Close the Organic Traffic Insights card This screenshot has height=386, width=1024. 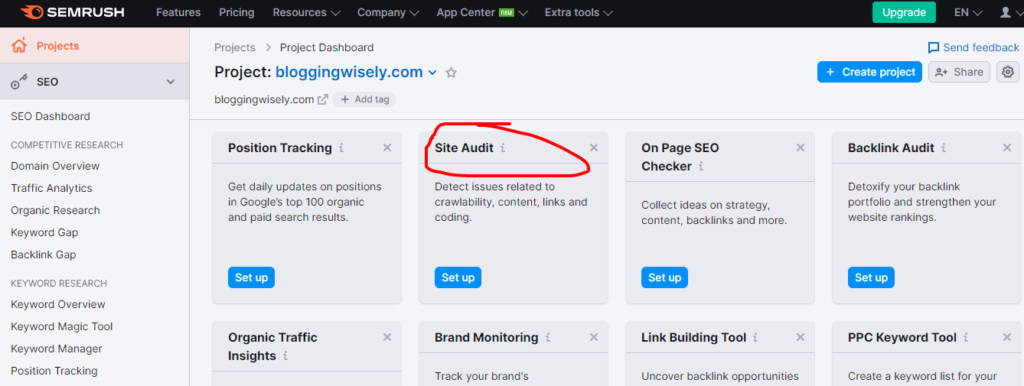(387, 337)
